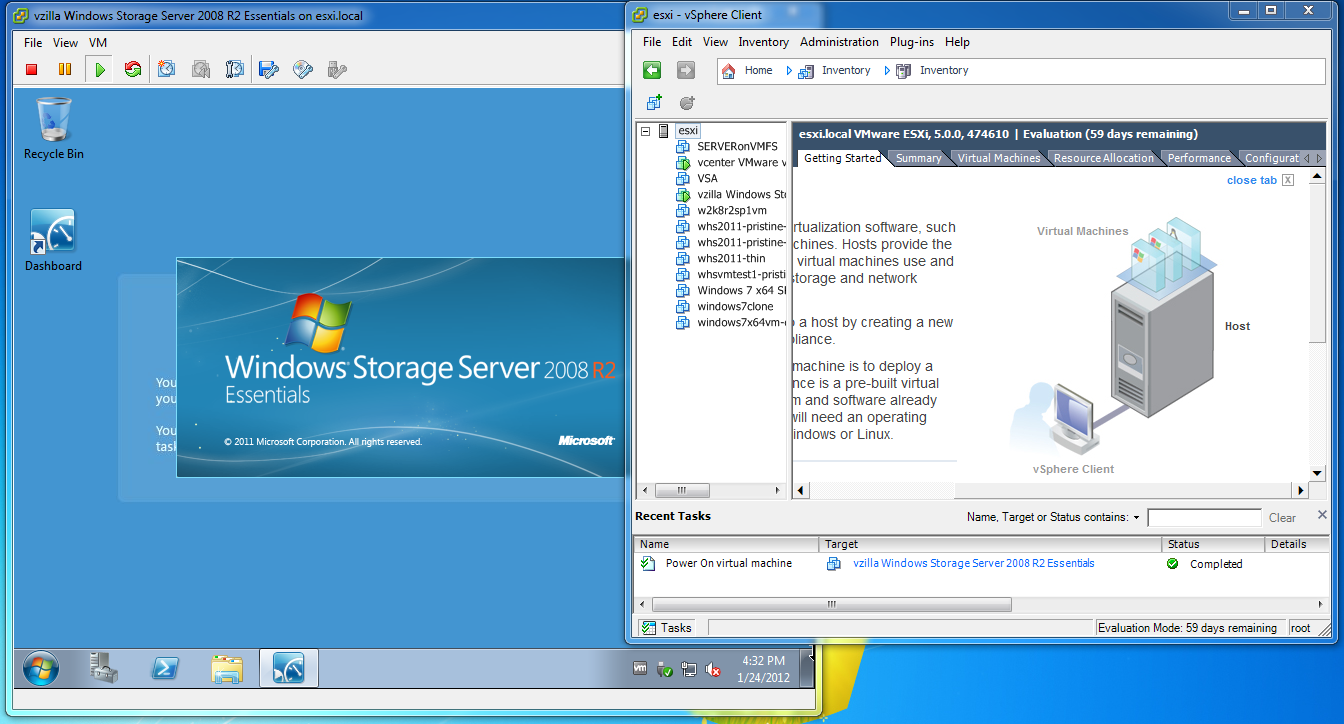This screenshot has width=1344, height=724.
Task: Close the Recent Tasks panel
Action: pyautogui.click(x=1322, y=515)
